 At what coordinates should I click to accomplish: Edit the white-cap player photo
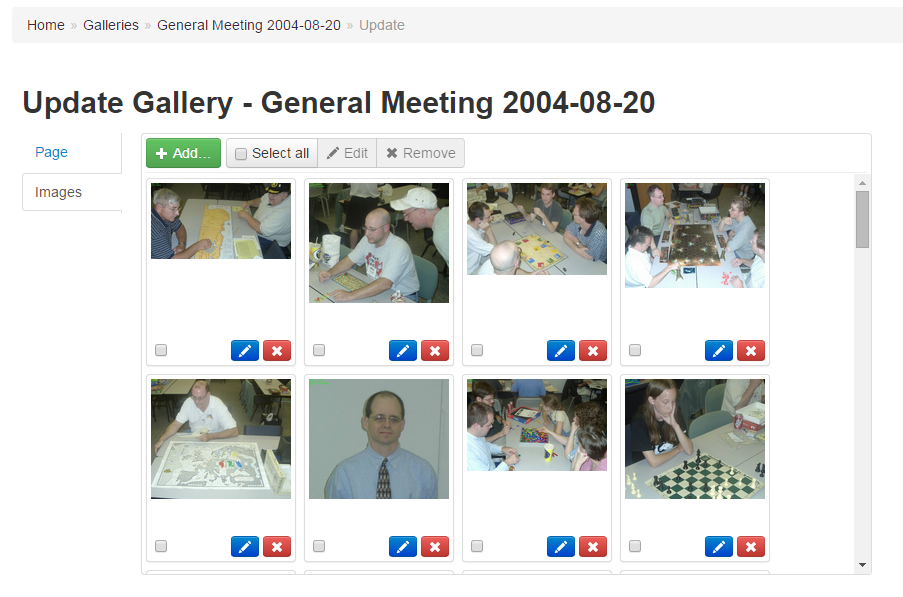(x=403, y=351)
